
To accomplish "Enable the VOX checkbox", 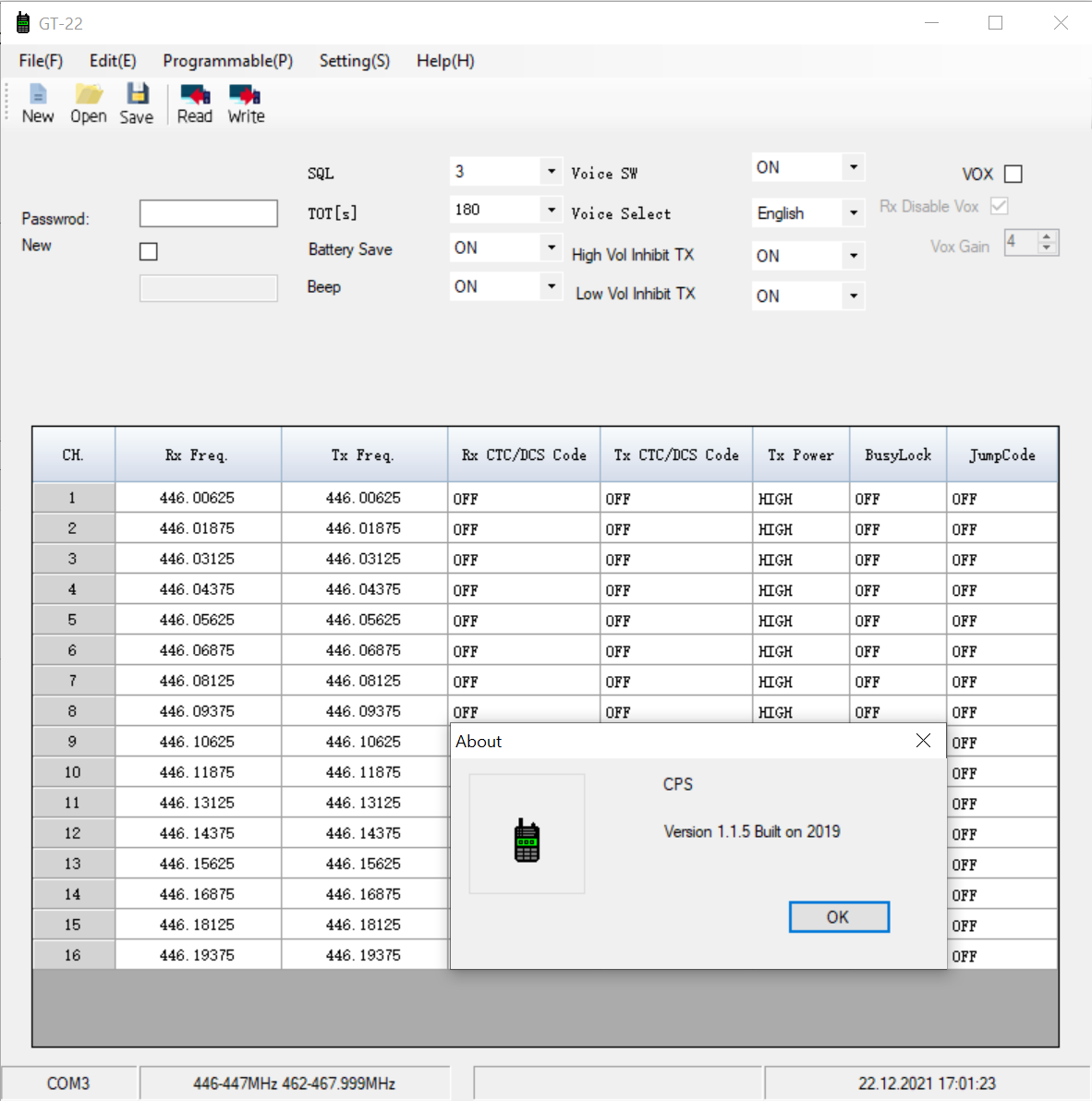I will pyautogui.click(x=1013, y=174).
